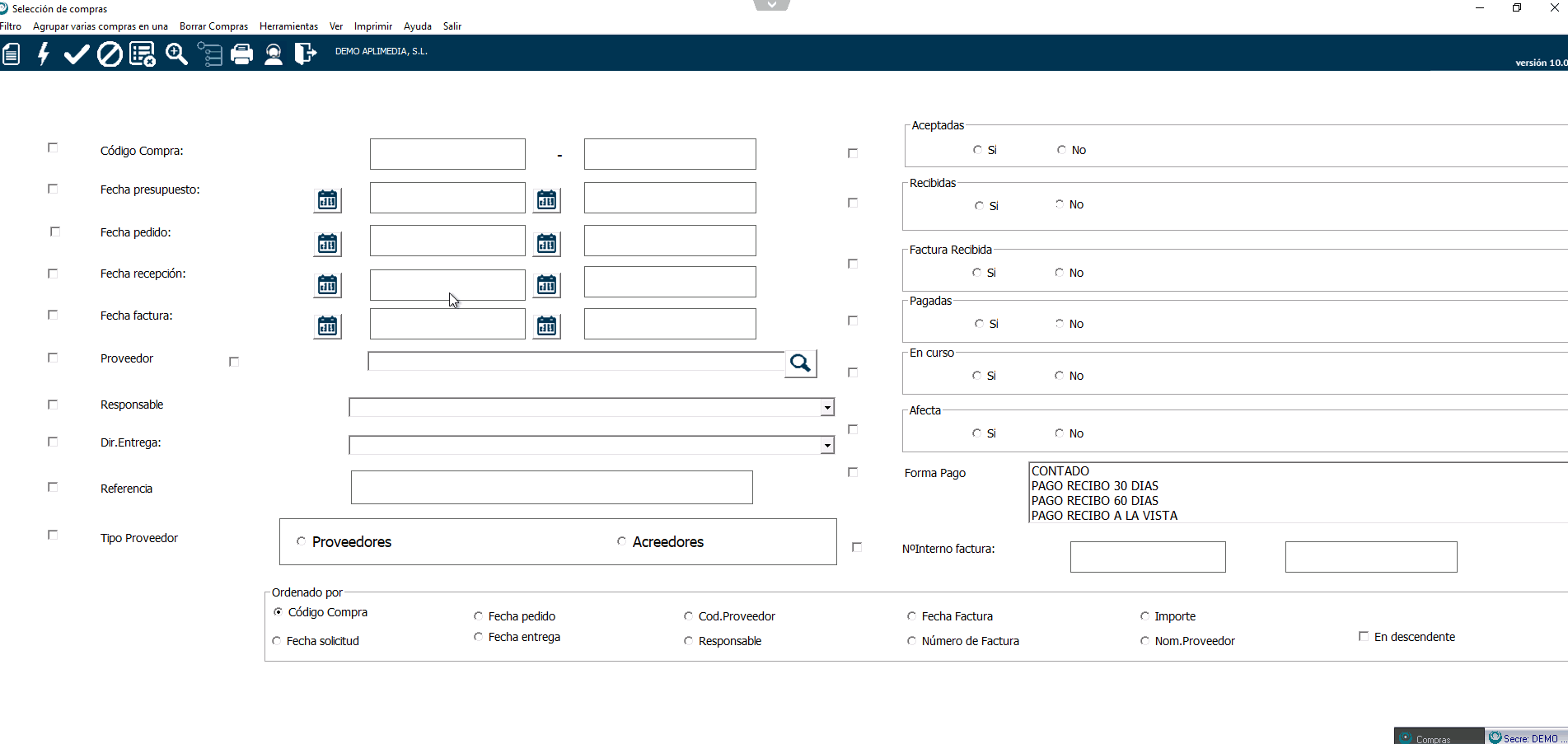Select the Acreedores radio button
Viewport: 1568px width, 744px height.
tap(621, 541)
